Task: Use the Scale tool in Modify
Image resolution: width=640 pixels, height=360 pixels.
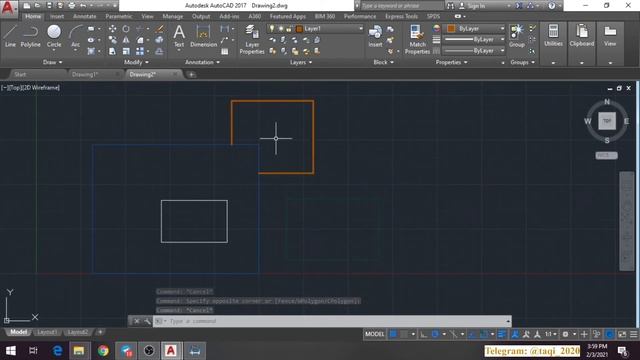Action: [126, 51]
